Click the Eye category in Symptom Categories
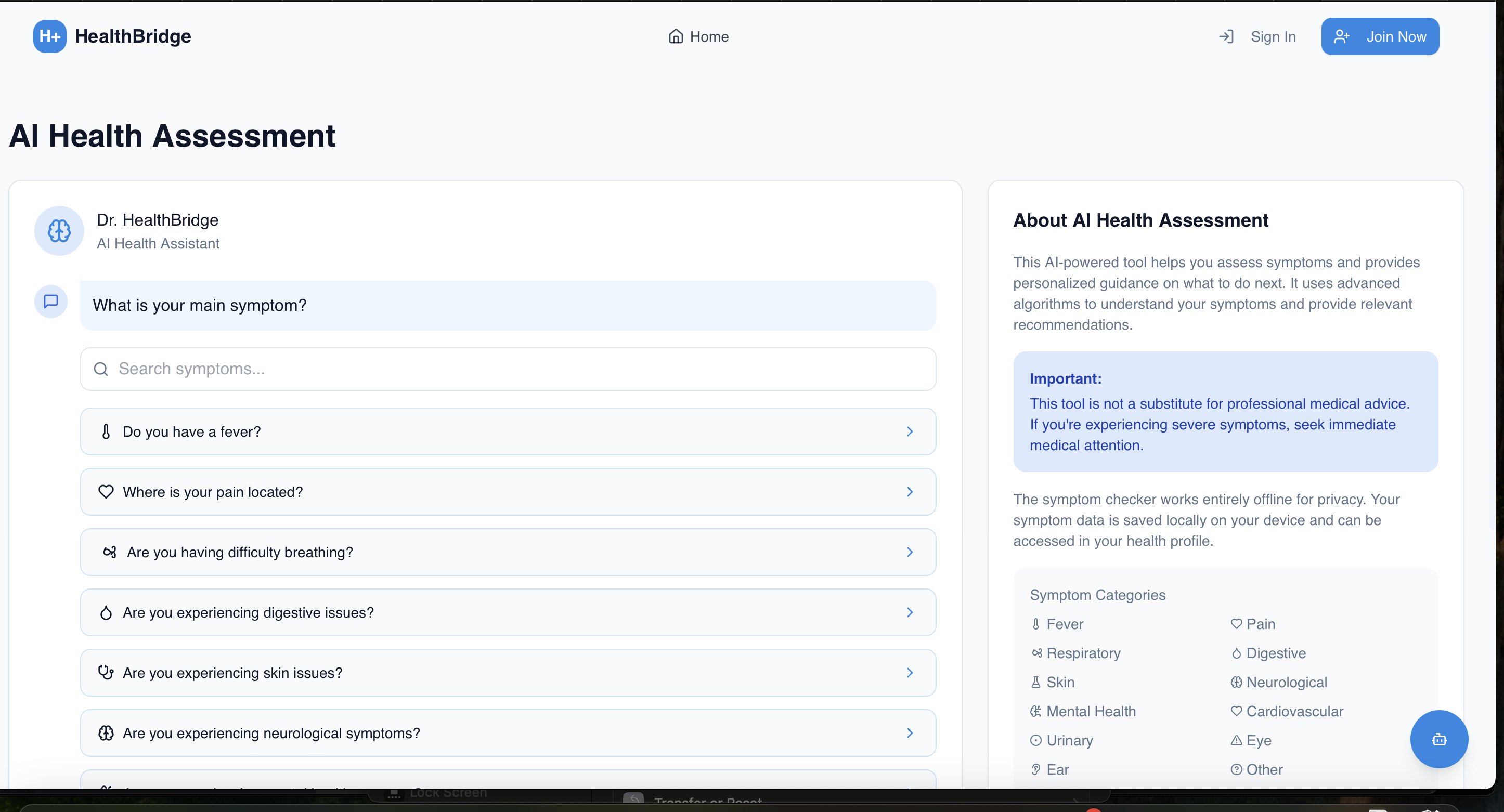This screenshot has width=1504, height=812. pyautogui.click(x=1258, y=740)
